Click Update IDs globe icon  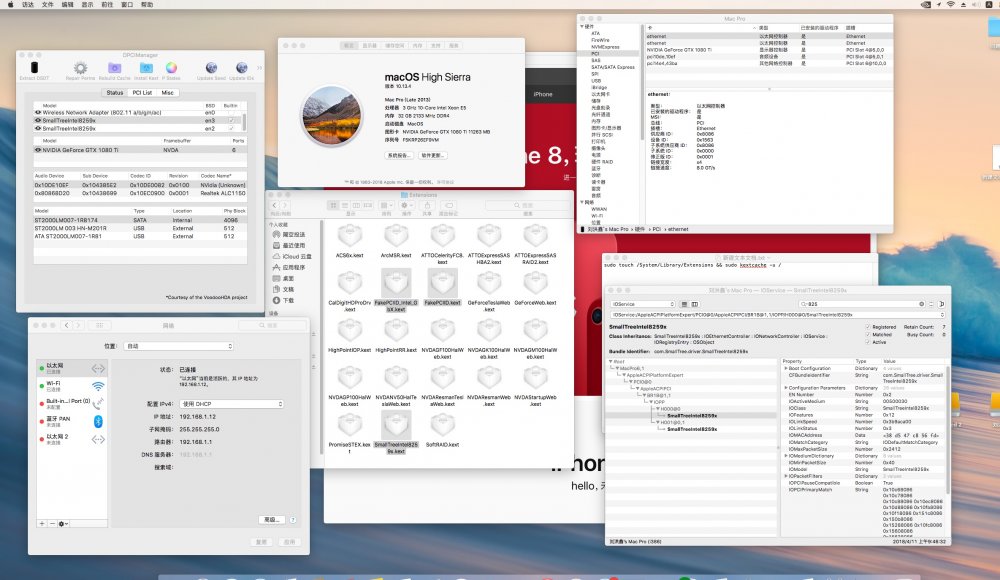point(242,70)
